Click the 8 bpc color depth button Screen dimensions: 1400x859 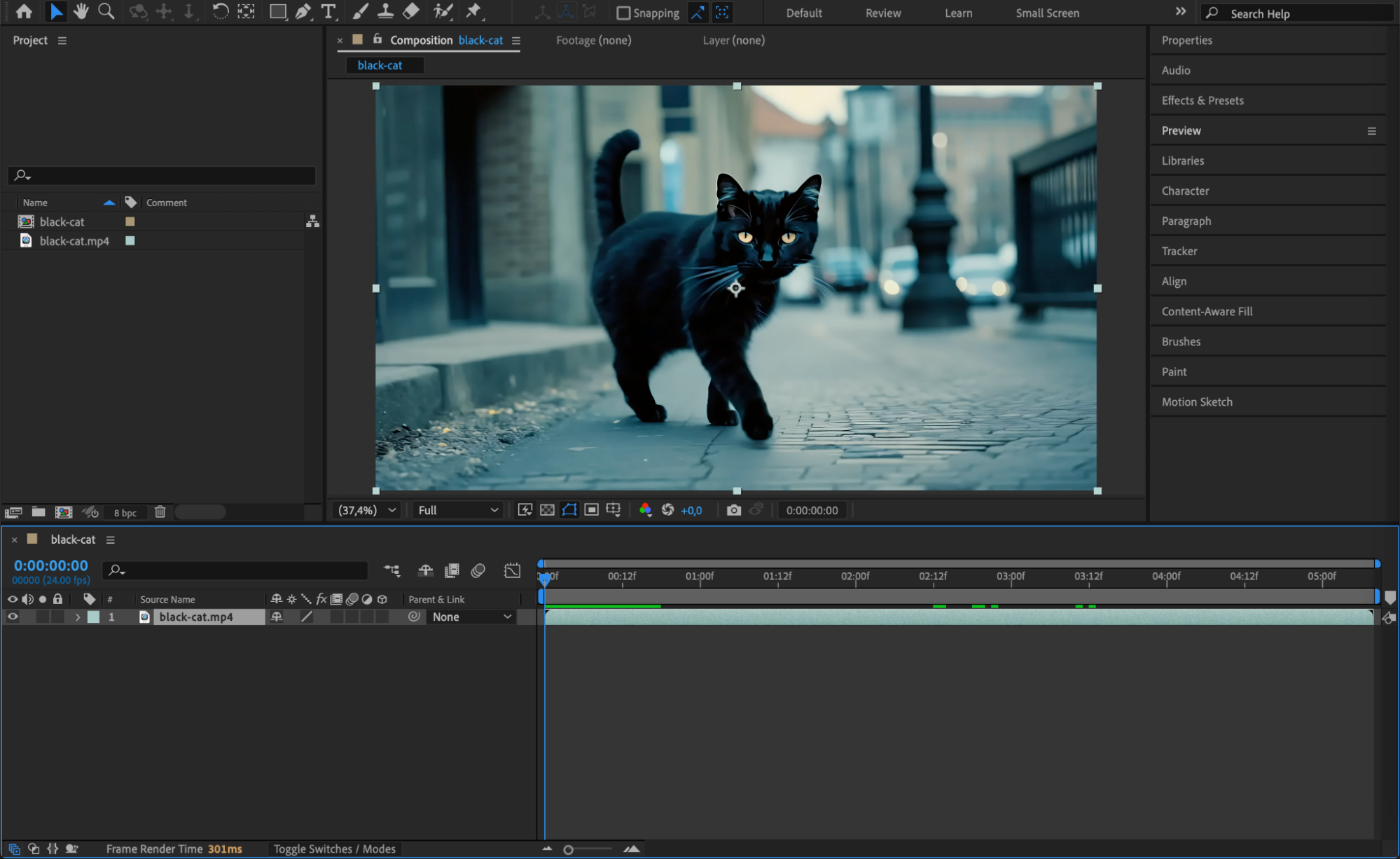pyautogui.click(x=125, y=512)
